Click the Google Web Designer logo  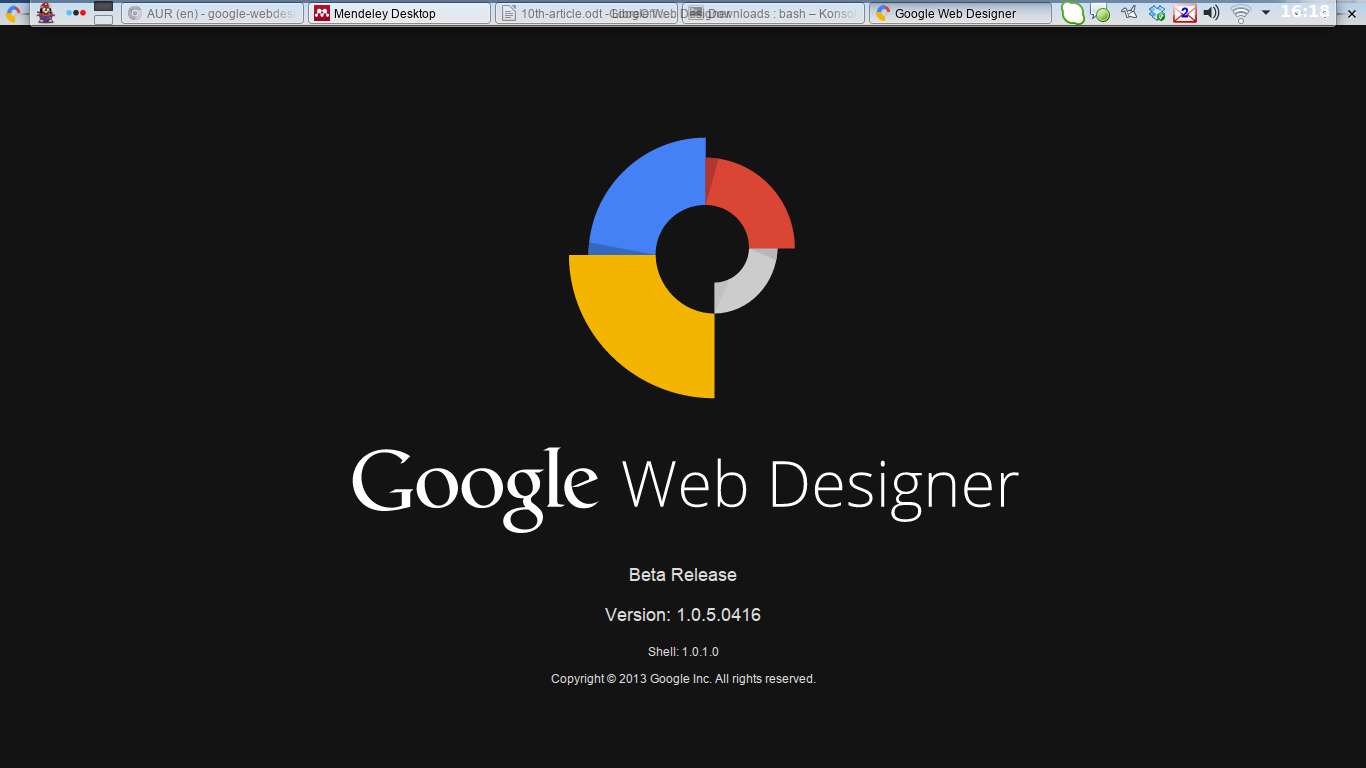(682, 267)
